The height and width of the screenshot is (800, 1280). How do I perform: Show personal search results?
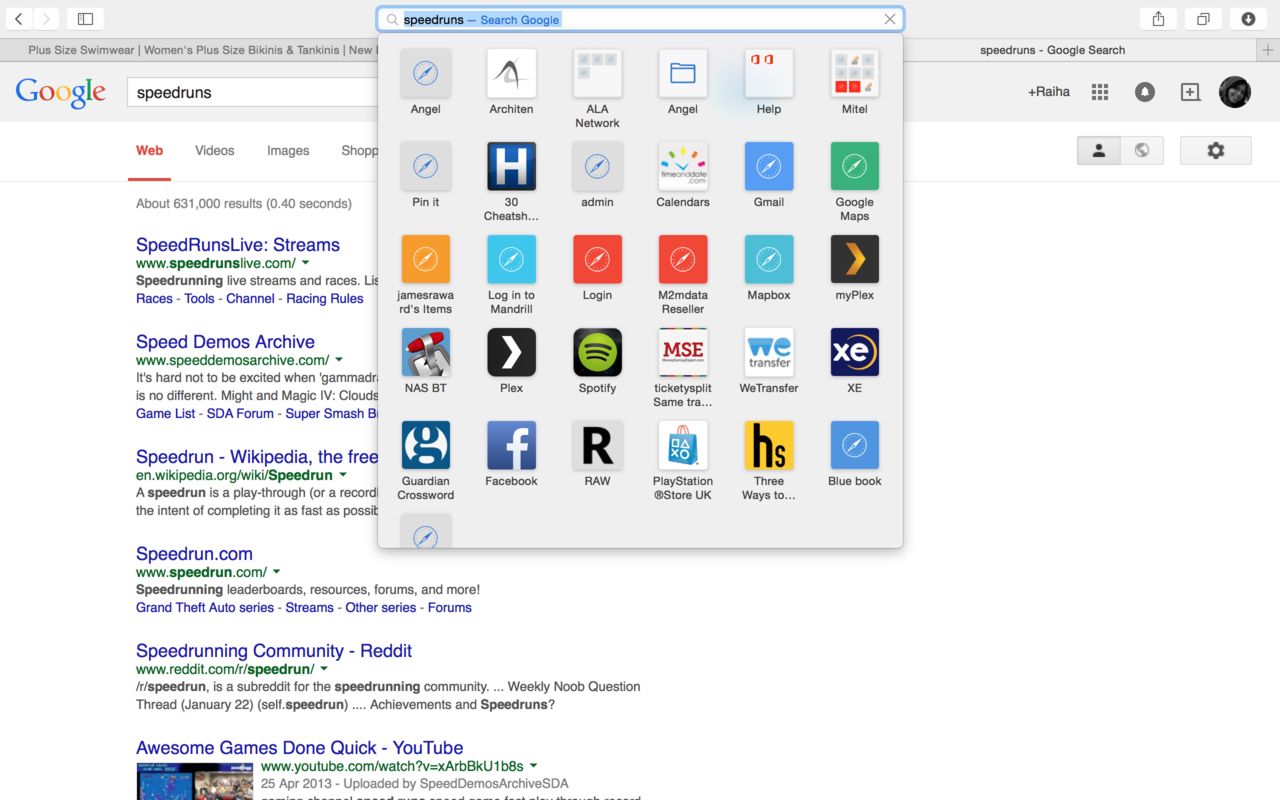(x=1098, y=151)
